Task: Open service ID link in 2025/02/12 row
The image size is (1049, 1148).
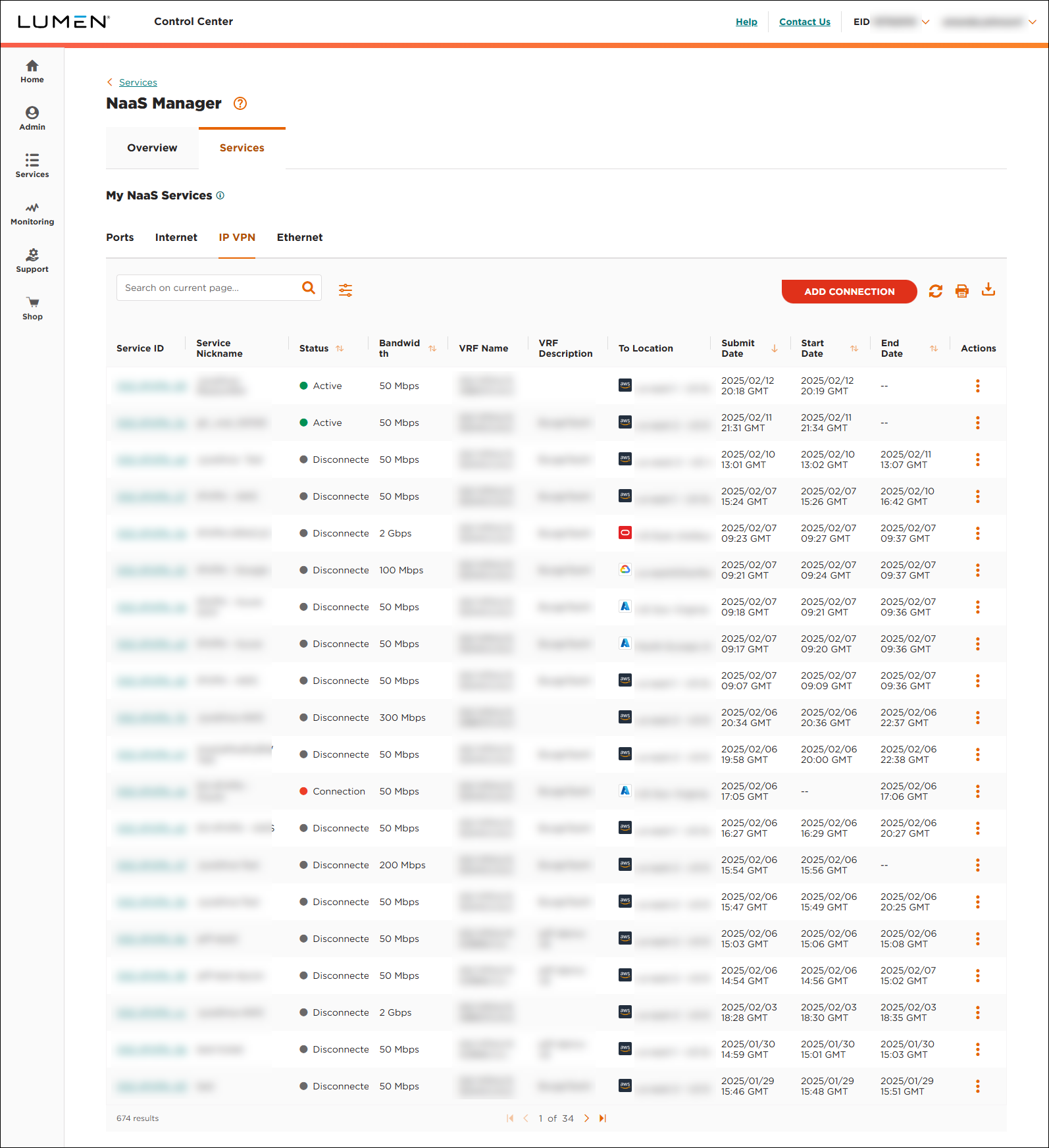Action: click(x=151, y=386)
